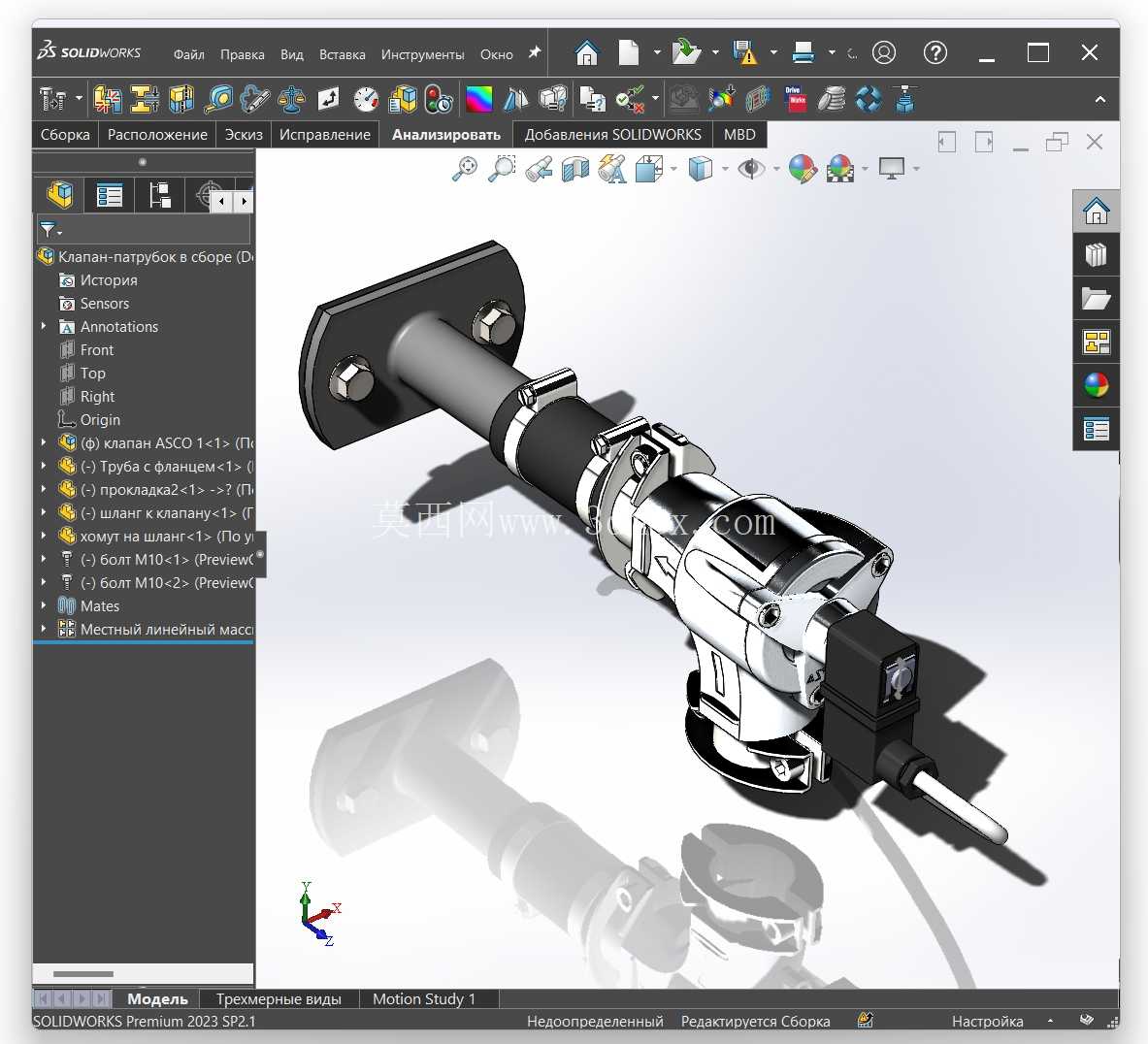Open Design Library in task pane
1148x1044 pixels.
pos(1096,255)
